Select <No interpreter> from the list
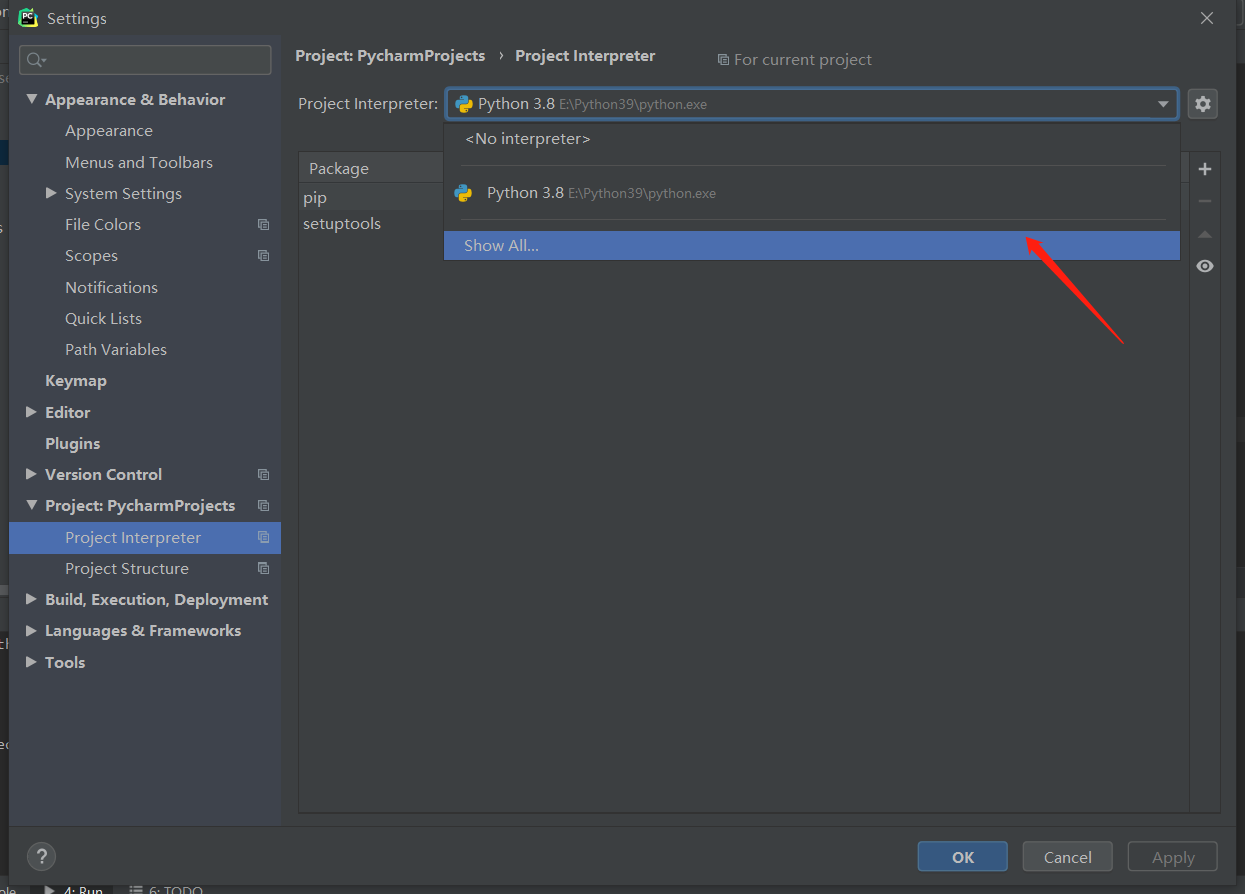Image resolution: width=1245 pixels, height=894 pixels. 812,139
